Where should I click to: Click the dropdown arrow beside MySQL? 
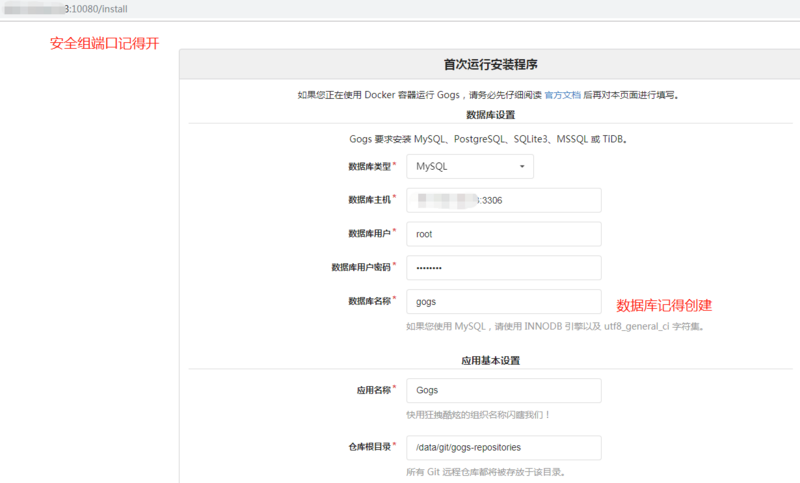click(522, 167)
